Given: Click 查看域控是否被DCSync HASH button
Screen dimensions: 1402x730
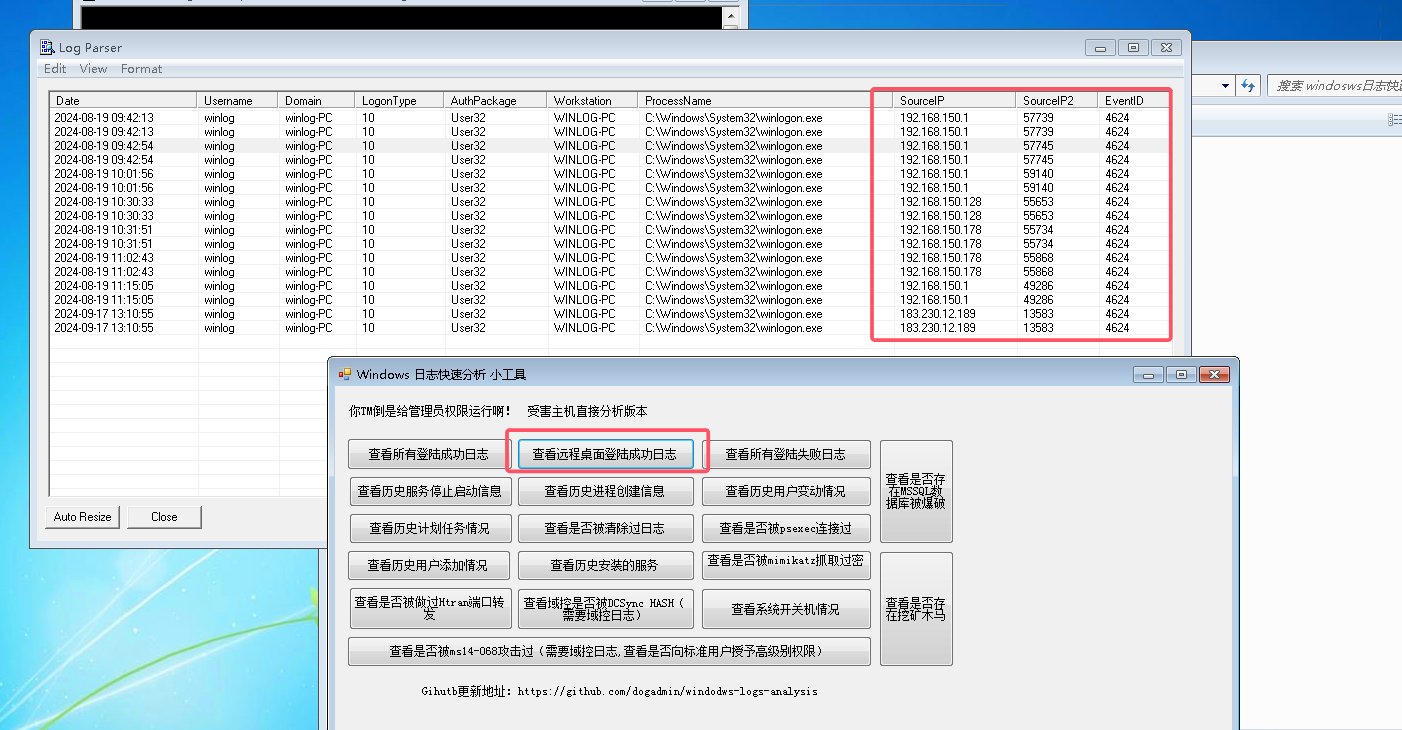Looking at the screenshot, I should (604, 608).
